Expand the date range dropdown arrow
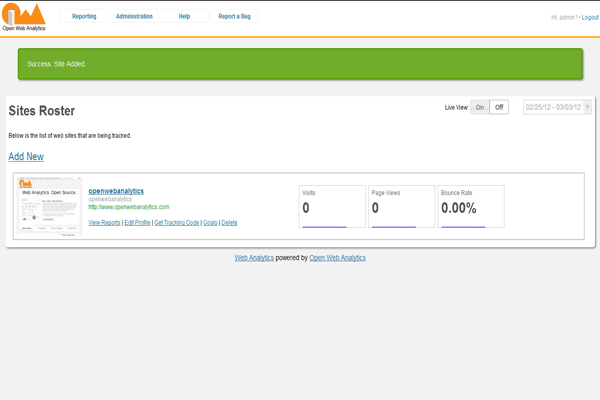 (587, 107)
